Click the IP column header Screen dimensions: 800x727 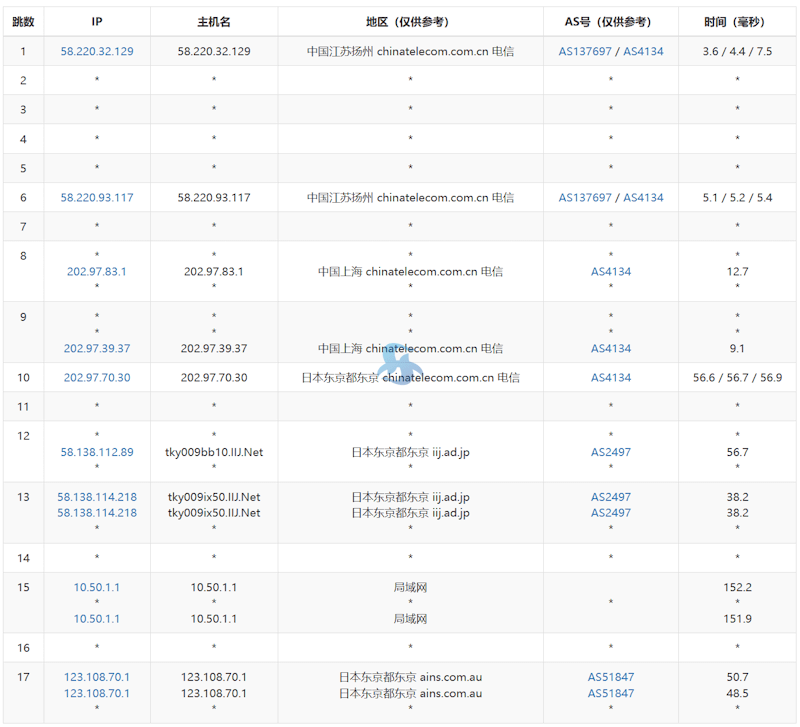[x=97, y=22]
